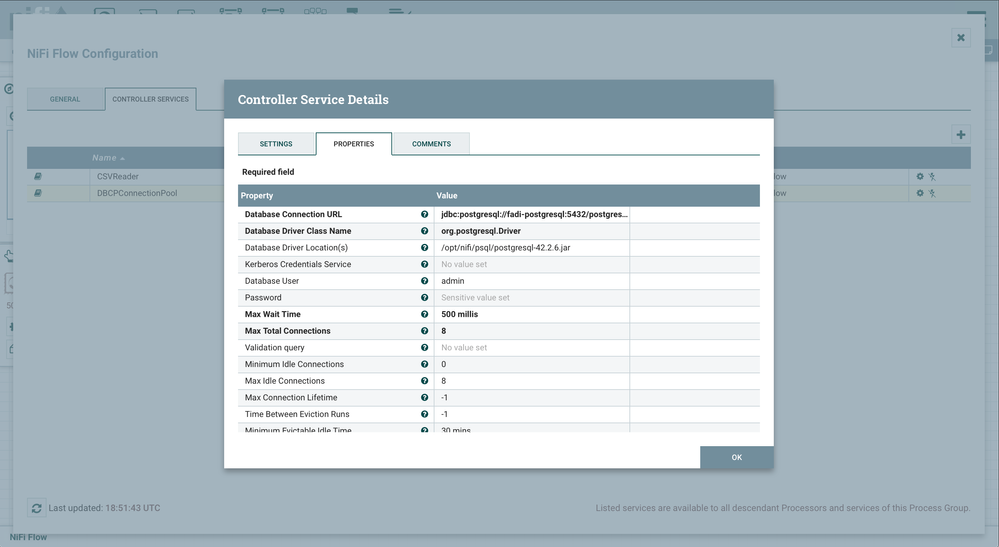
Task: Refresh the controller services list
Action: pyautogui.click(x=36, y=508)
